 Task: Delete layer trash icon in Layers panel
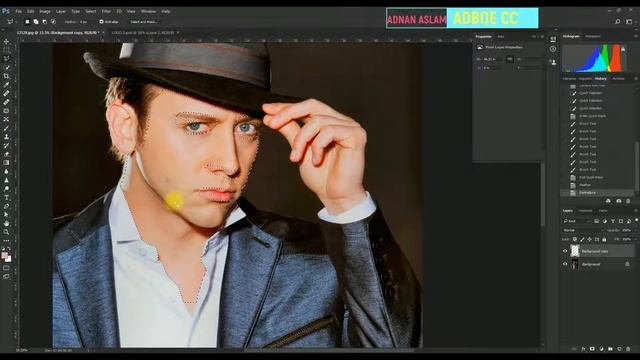click(x=629, y=349)
